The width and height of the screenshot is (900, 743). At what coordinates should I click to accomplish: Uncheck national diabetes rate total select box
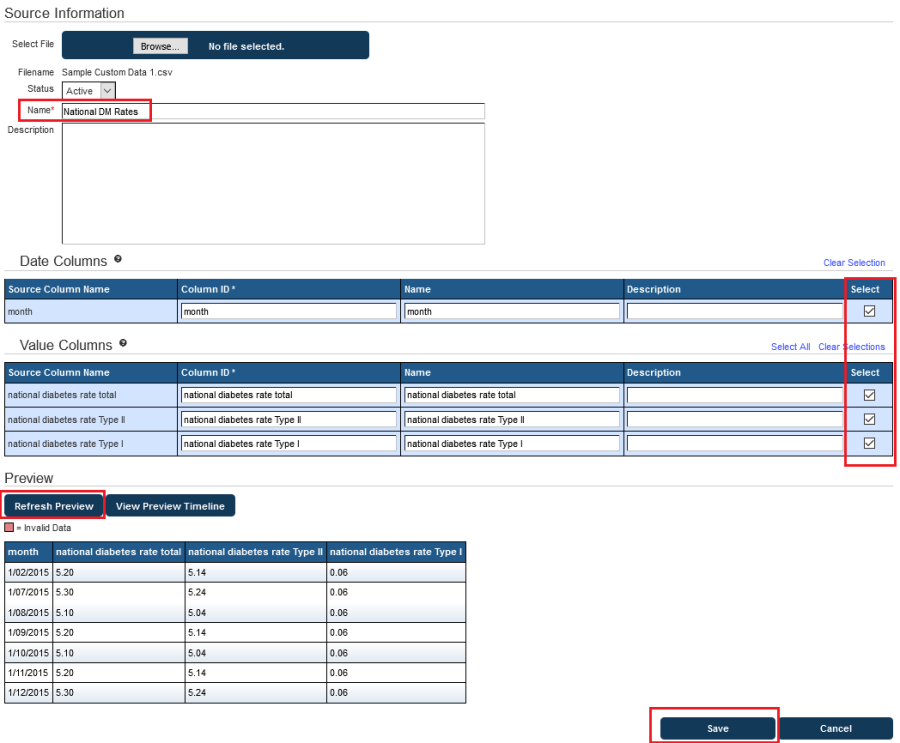[x=869, y=395]
